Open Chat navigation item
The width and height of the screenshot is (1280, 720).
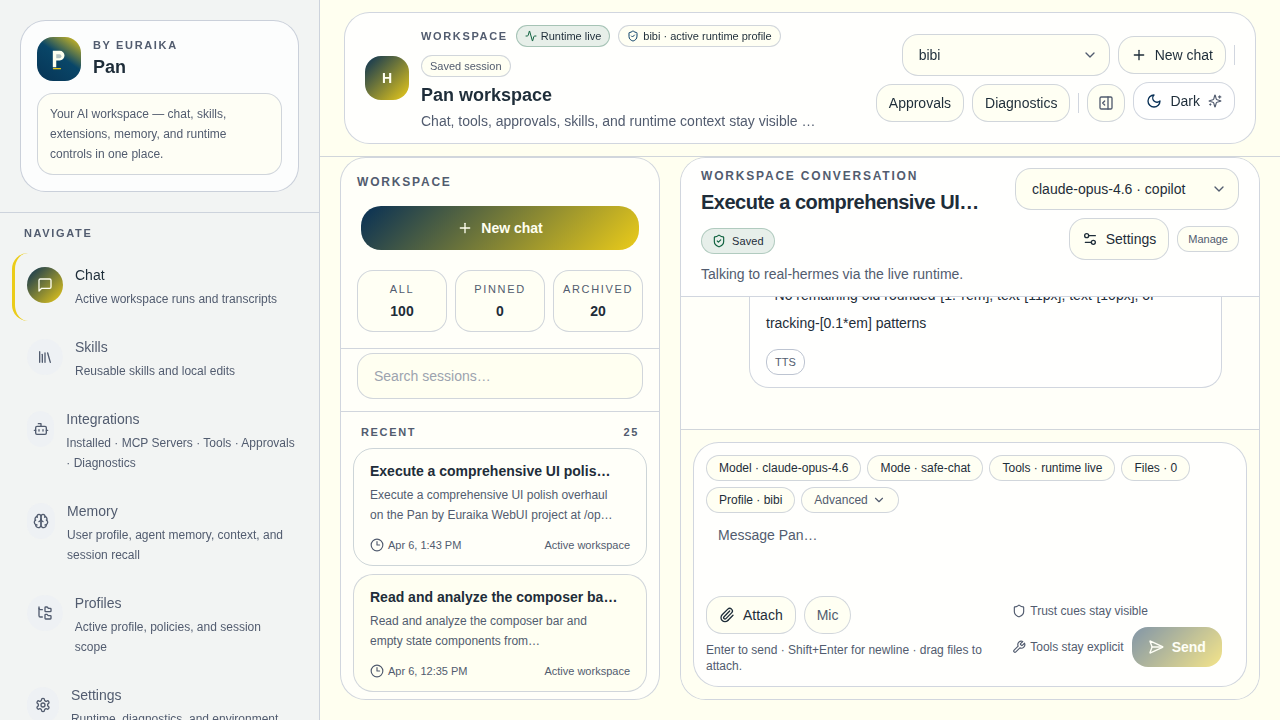(160, 286)
